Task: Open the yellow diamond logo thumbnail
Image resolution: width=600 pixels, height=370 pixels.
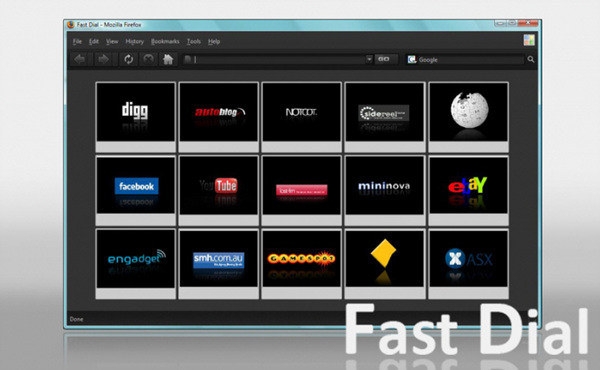Action: pyautogui.click(x=385, y=264)
